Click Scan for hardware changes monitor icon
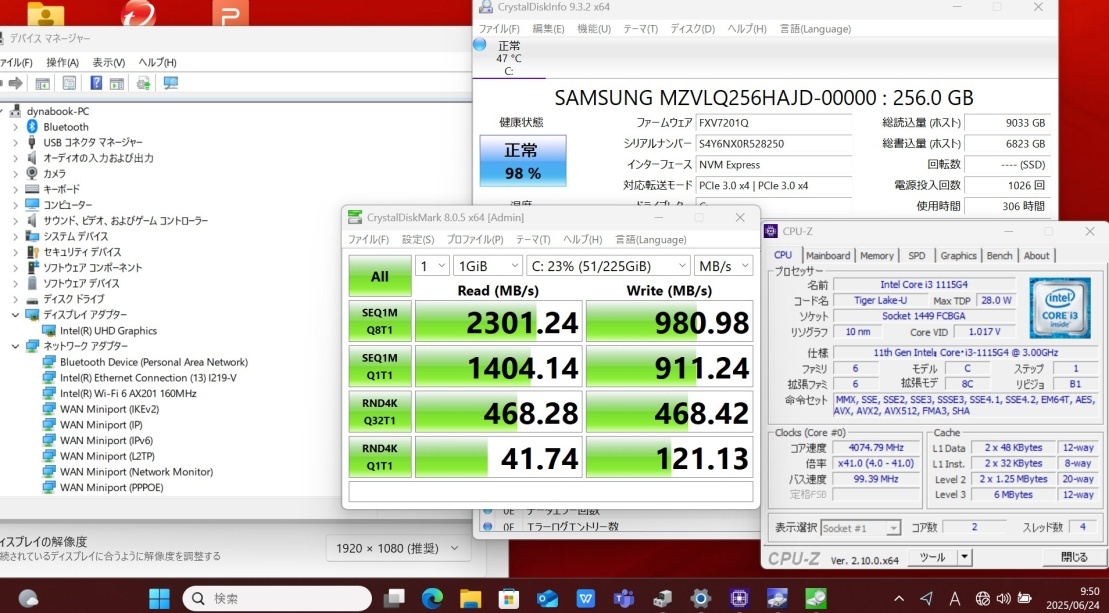This screenshot has height=613, width=1109. (170, 83)
